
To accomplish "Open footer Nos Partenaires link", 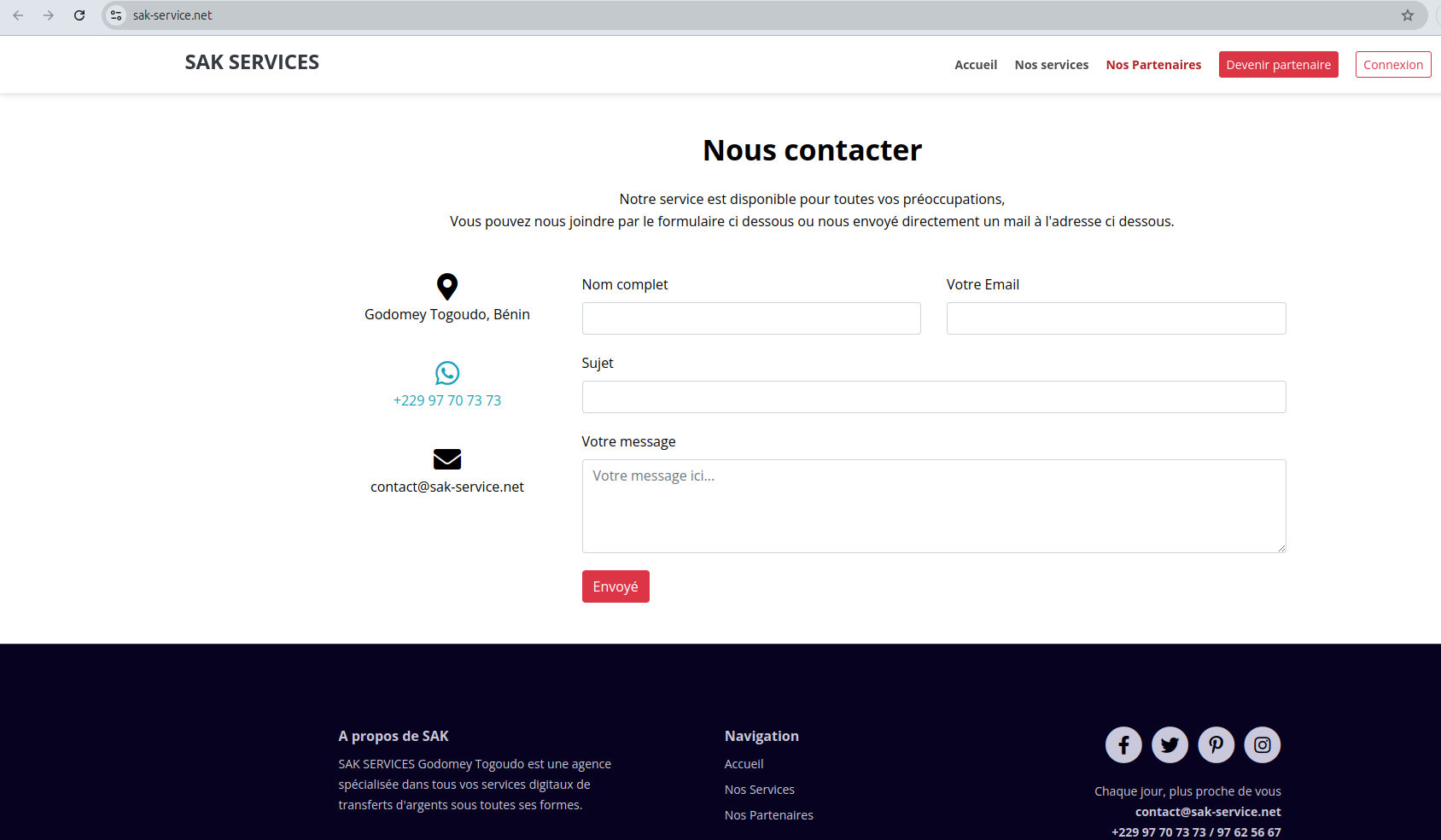I will tap(769, 815).
